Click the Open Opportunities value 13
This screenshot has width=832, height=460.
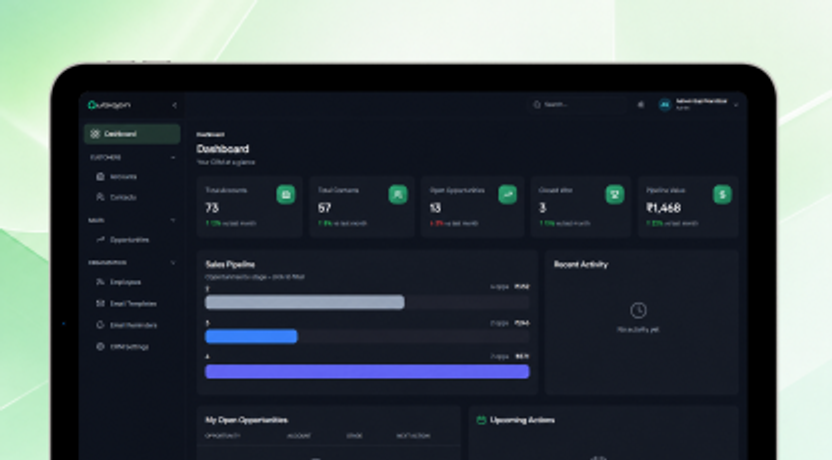click(x=435, y=208)
